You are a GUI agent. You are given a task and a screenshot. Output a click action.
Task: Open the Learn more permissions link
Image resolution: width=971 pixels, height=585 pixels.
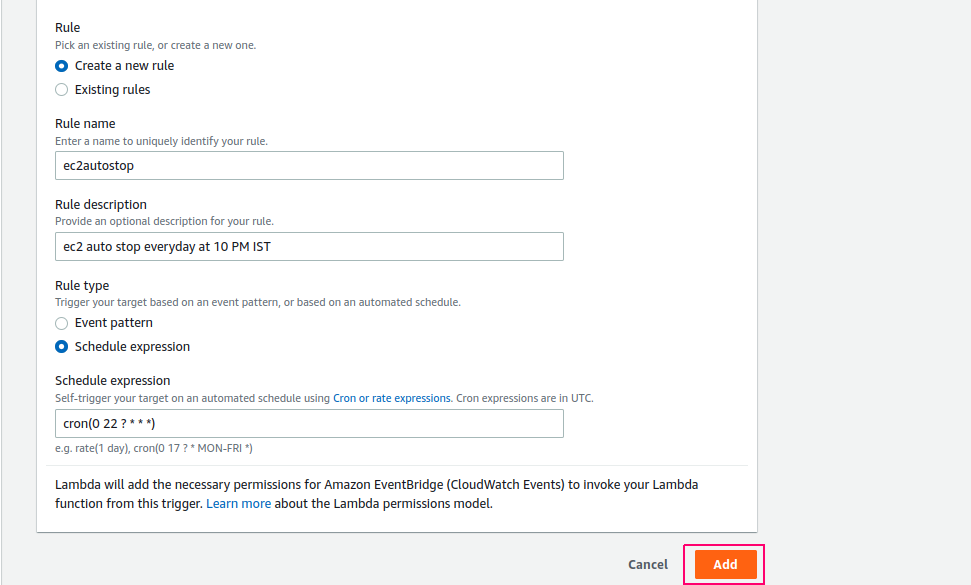pos(238,503)
